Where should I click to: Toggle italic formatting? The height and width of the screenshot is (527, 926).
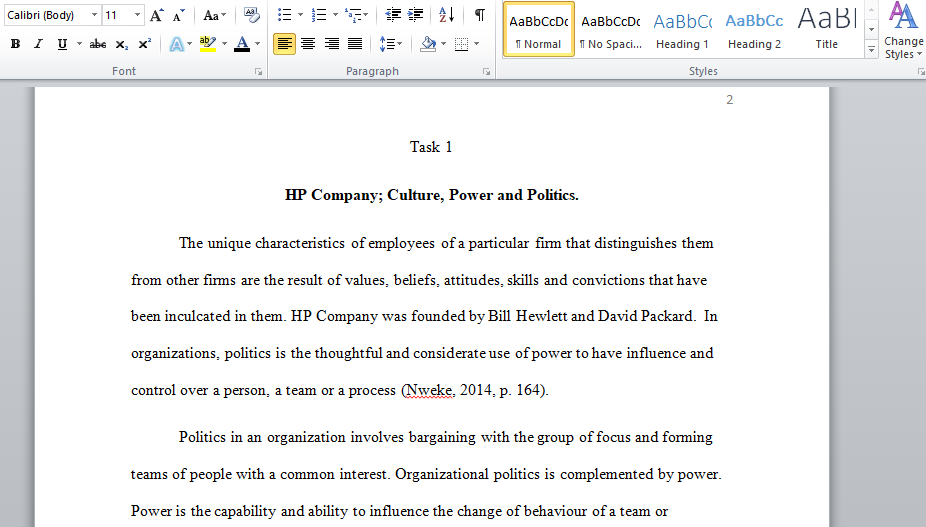point(38,44)
